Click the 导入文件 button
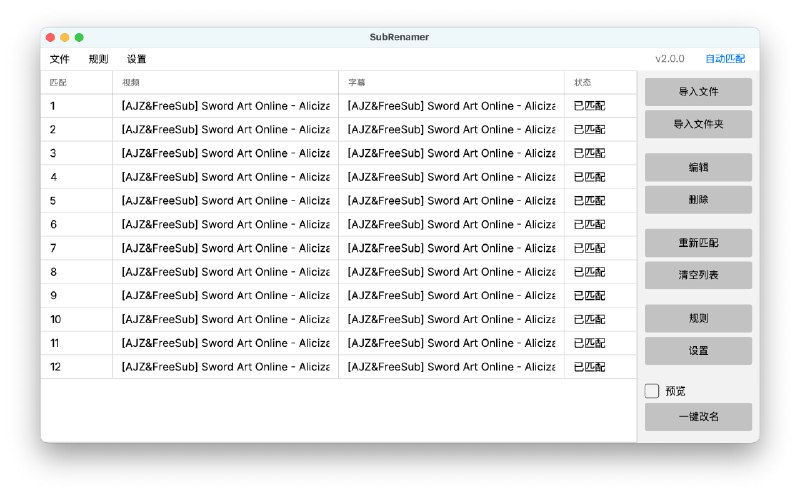The width and height of the screenshot is (800, 496). tap(698, 92)
